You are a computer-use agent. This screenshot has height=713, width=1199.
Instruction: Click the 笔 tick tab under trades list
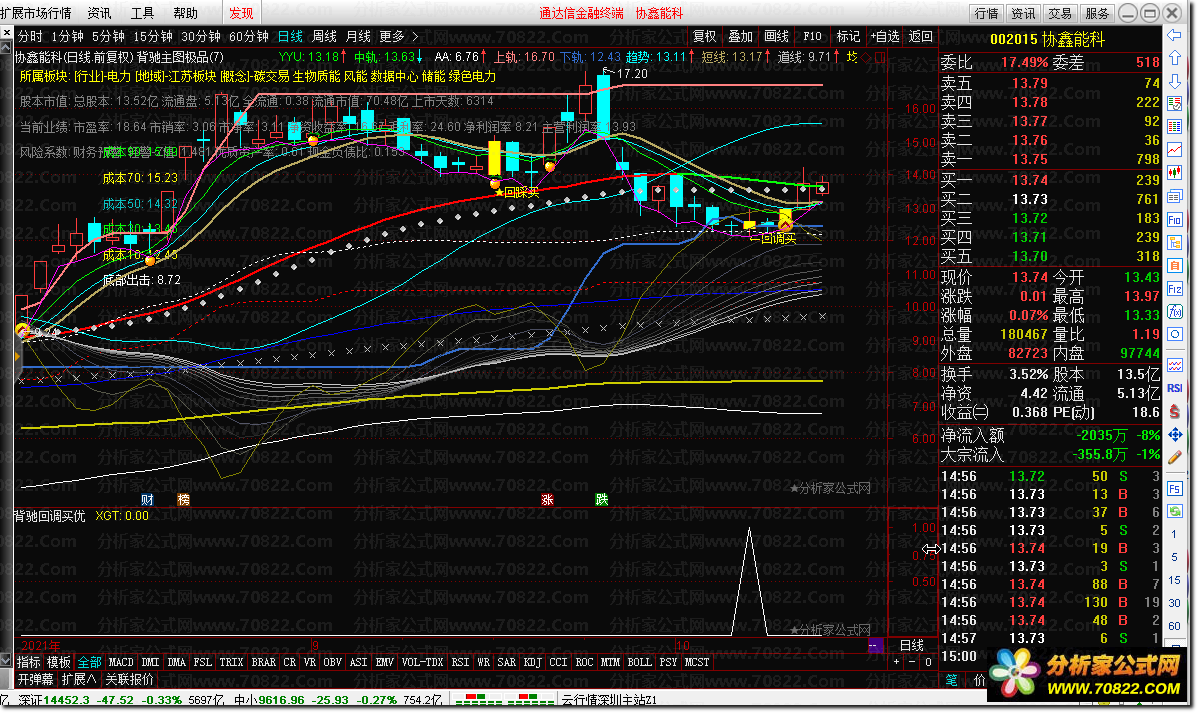(x=951, y=679)
